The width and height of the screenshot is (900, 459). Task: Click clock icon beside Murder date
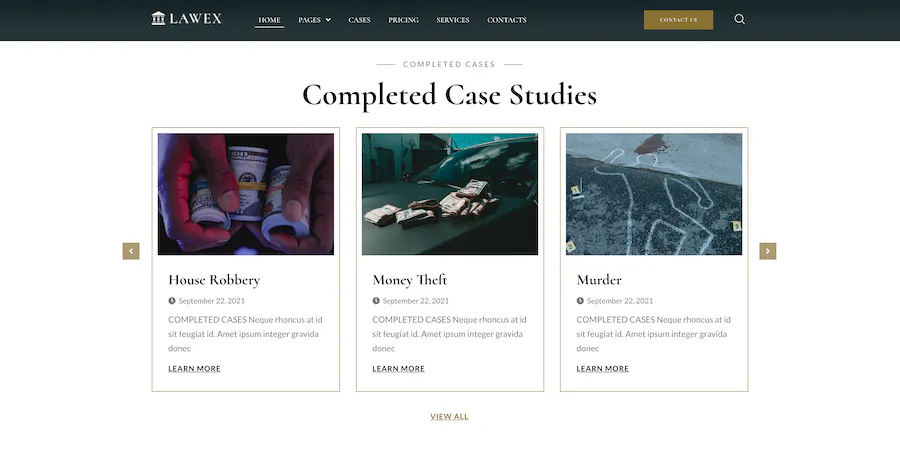580,301
